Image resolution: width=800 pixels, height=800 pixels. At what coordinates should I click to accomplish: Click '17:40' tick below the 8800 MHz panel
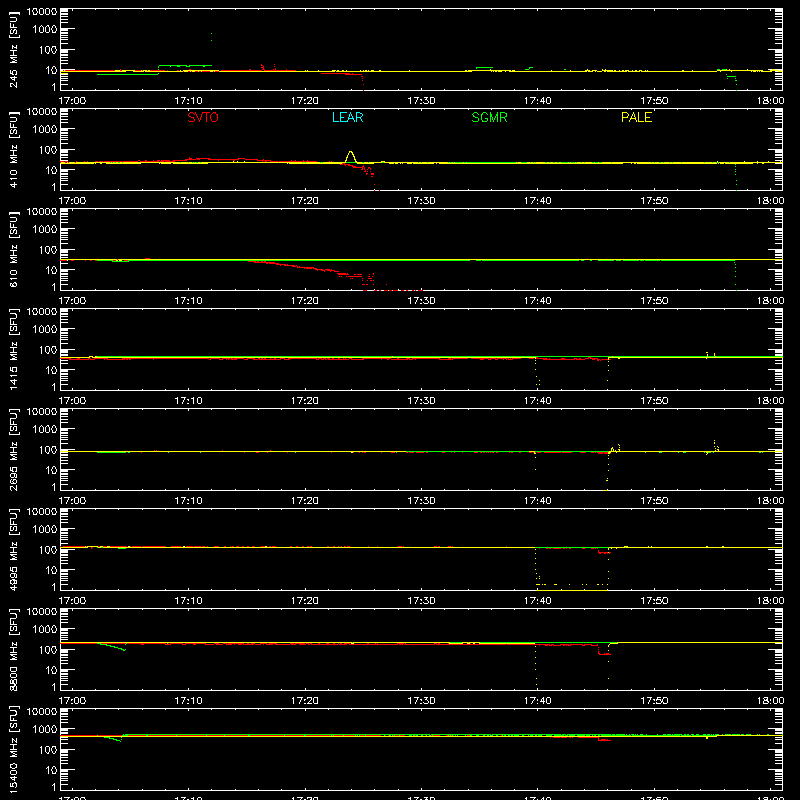tap(538, 701)
